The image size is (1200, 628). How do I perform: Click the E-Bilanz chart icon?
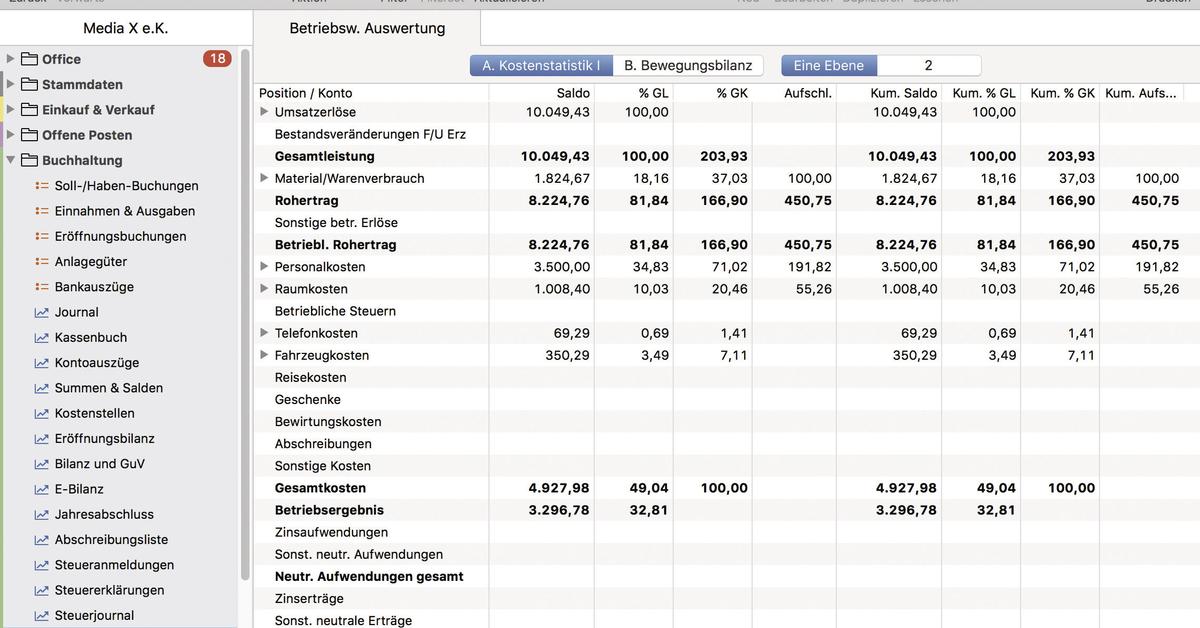pyautogui.click(x=42, y=489)
